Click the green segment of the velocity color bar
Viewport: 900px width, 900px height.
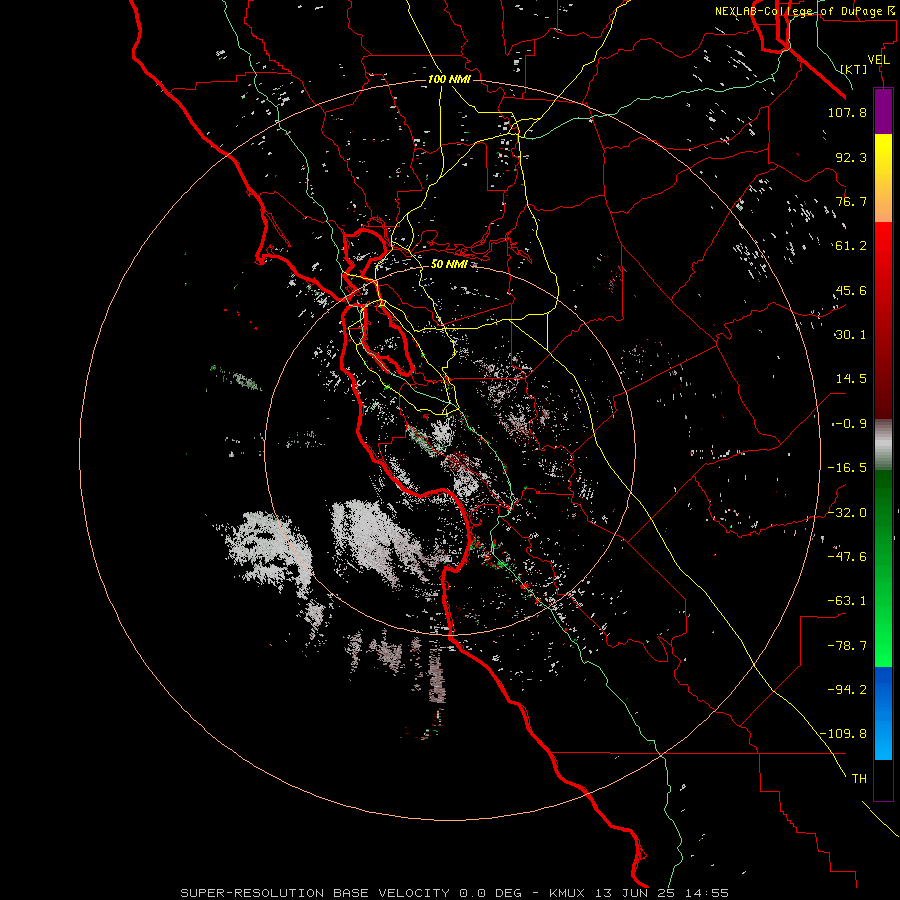[883, 568]
